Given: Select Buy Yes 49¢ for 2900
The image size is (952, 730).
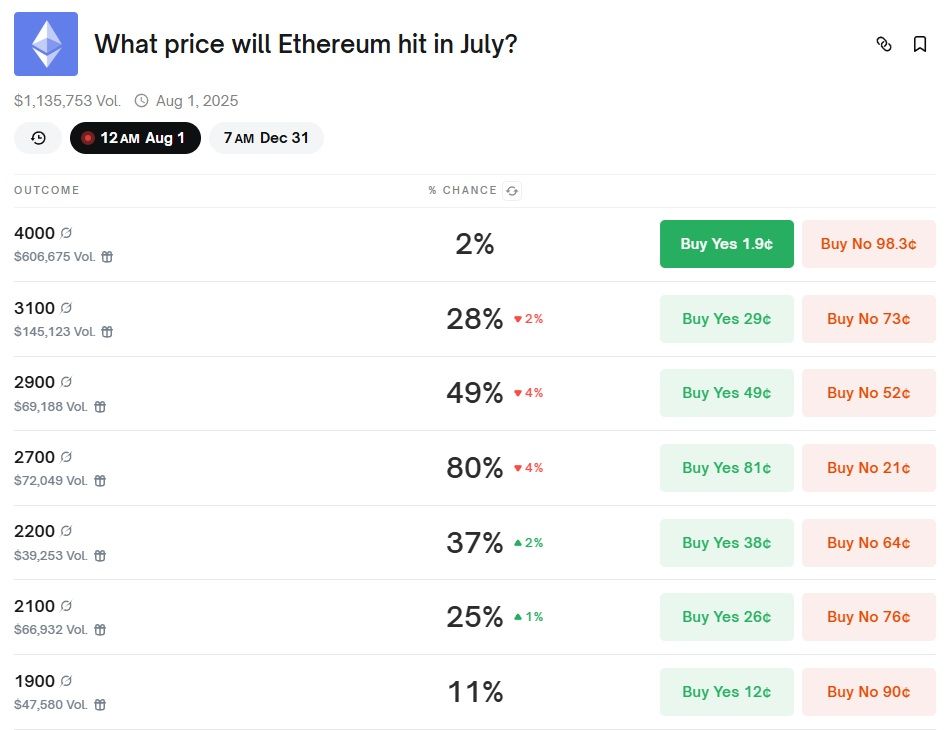Looking at the screenshot, I should pyautogui.click(x=726, y=393).
